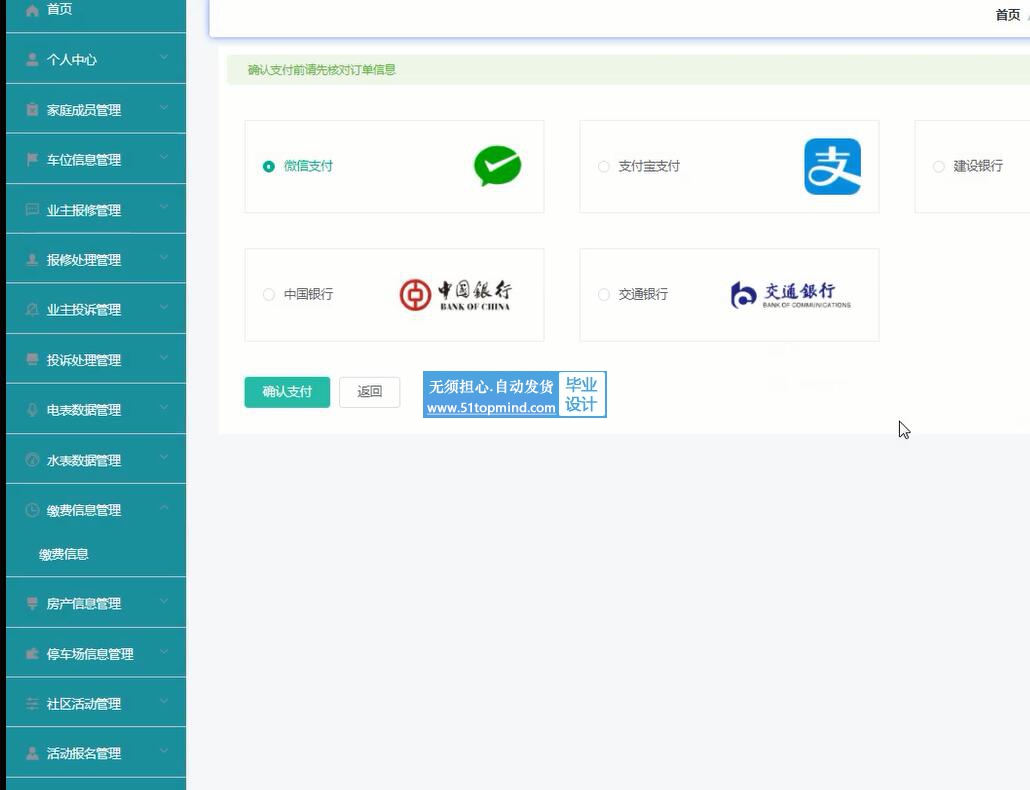
Task: Click the 返回 button
Action: click(369, 392)
